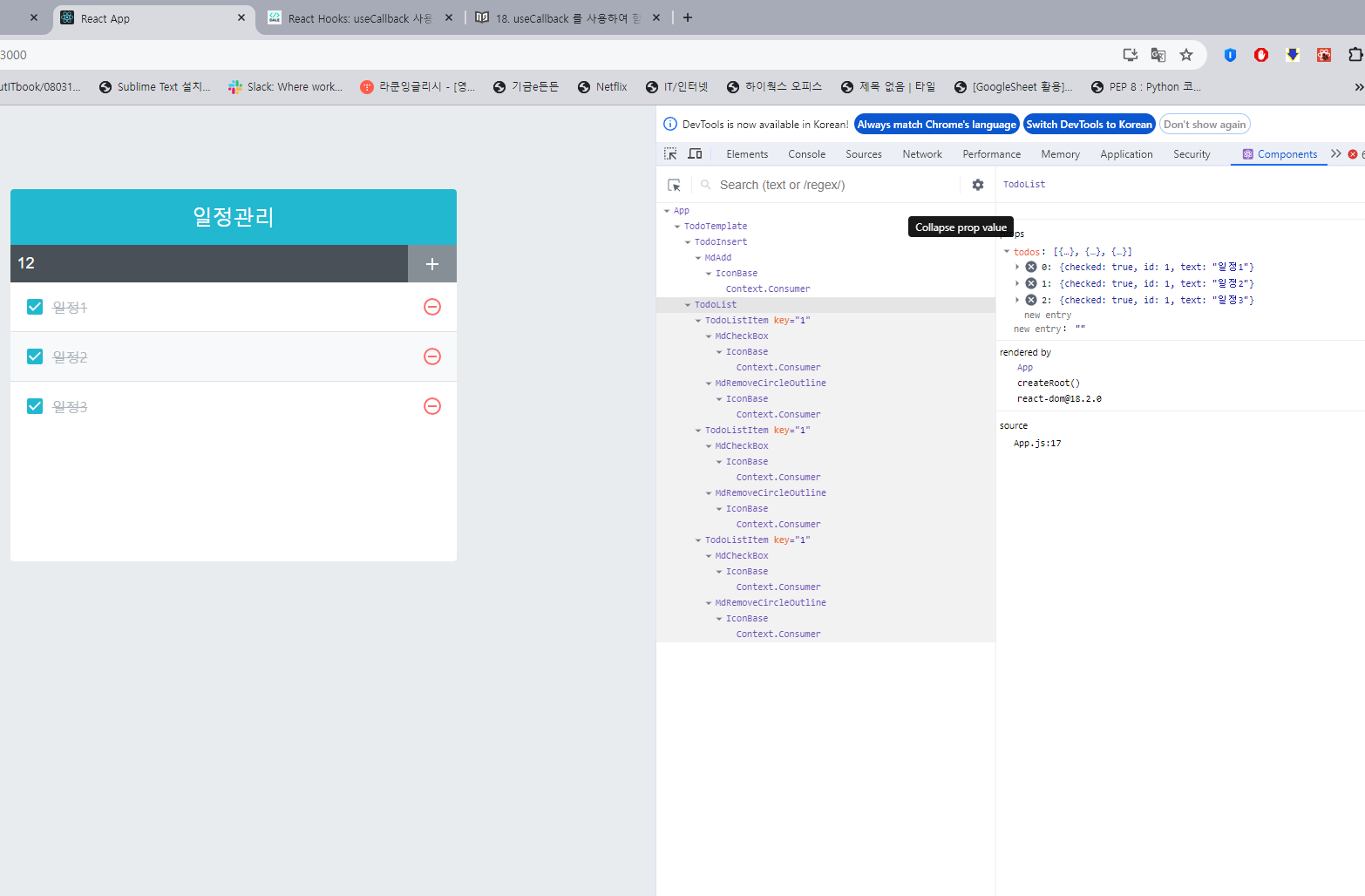Viewport: 1365px width, 896px height.
Task: Open the Sublime Text bookmark
Action: tap(155, 87)
